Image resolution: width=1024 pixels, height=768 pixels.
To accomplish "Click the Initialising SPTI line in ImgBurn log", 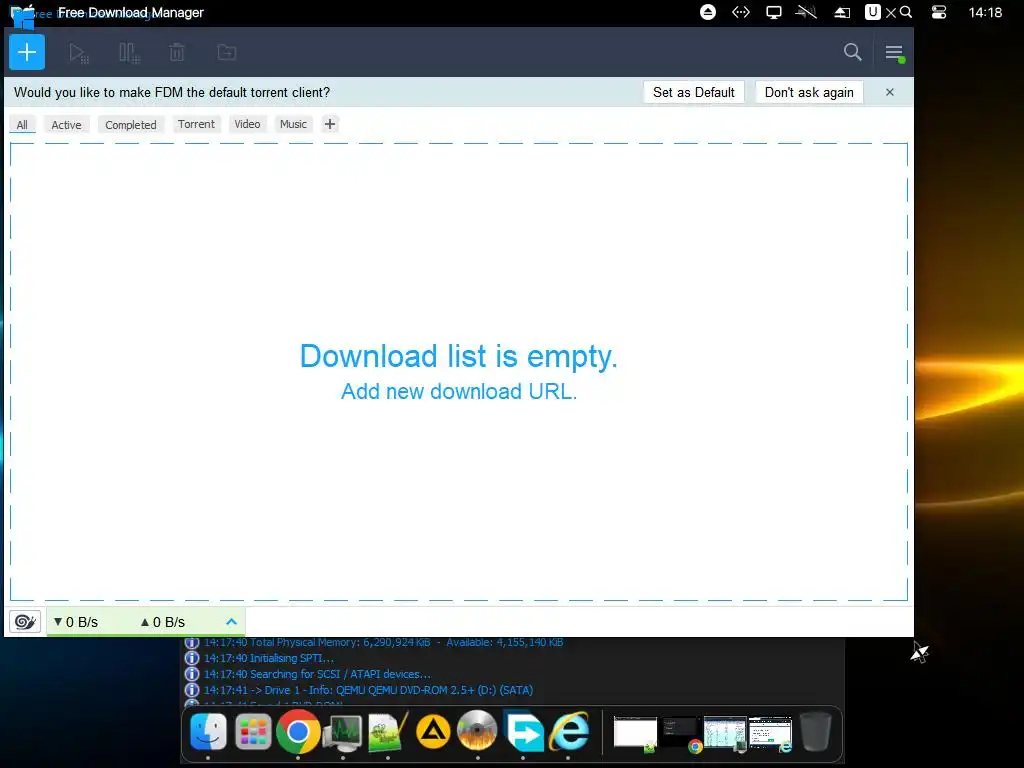I will point(268,658).
